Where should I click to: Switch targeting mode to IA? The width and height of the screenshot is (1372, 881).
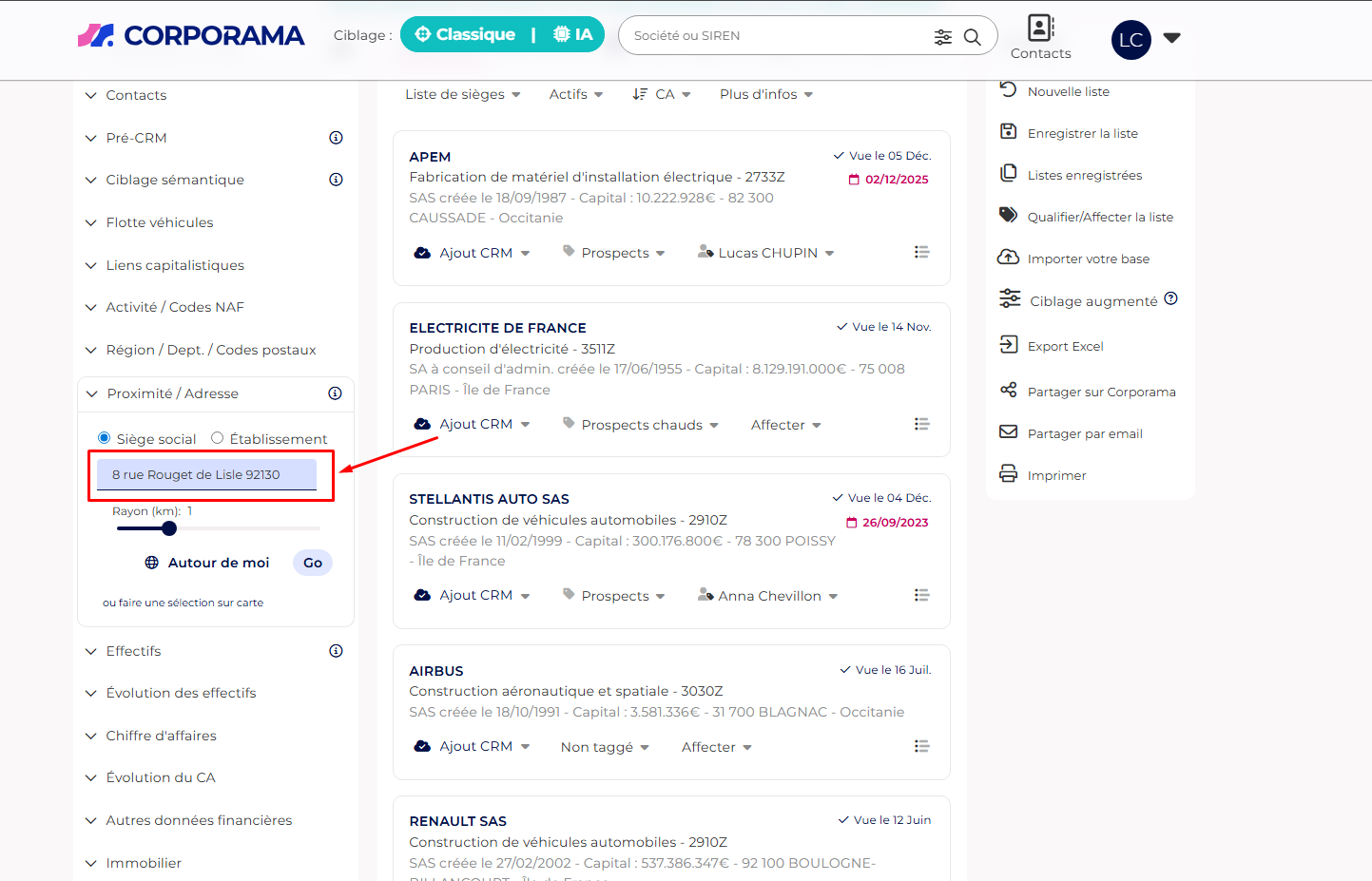(572, 35)
